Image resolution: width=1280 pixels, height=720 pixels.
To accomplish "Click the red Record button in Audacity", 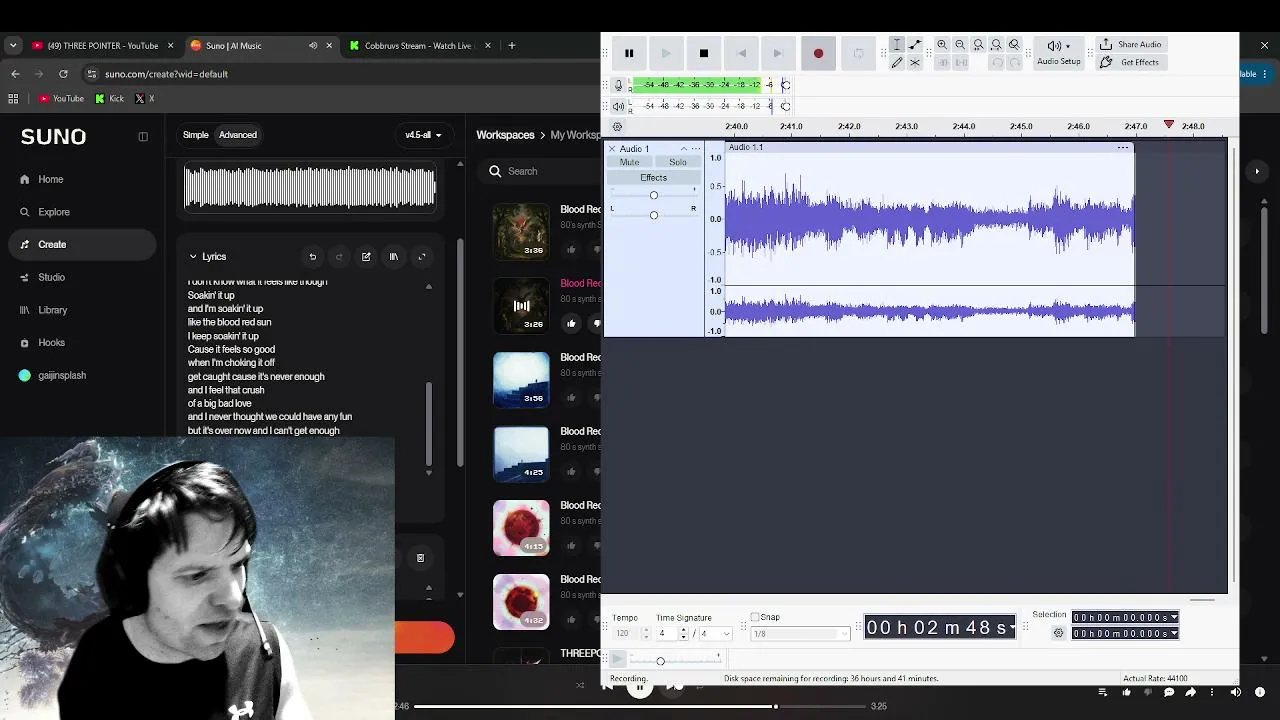I will (818, 53).
